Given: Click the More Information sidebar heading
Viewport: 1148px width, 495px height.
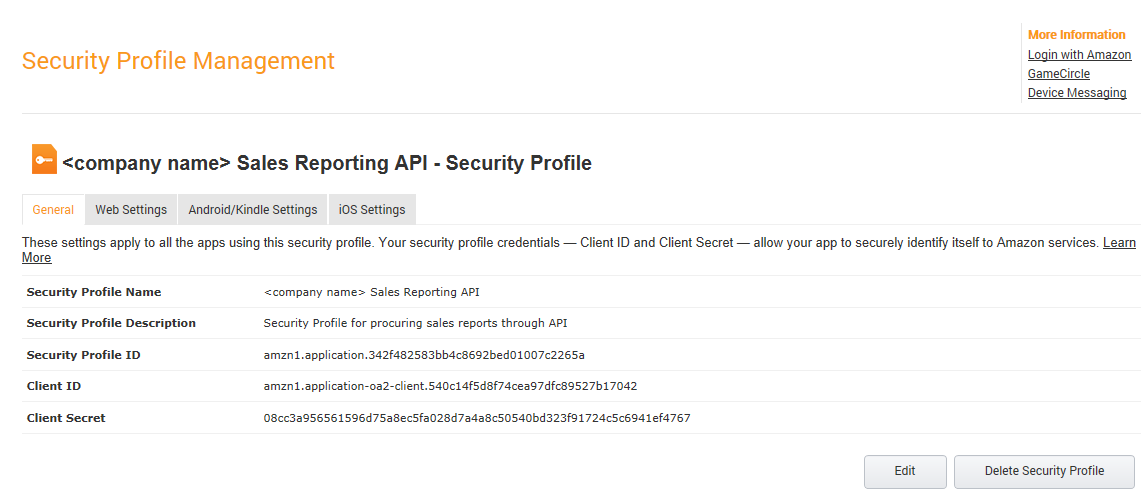Looking at the screenshot, I should (x=1076, y=35).
